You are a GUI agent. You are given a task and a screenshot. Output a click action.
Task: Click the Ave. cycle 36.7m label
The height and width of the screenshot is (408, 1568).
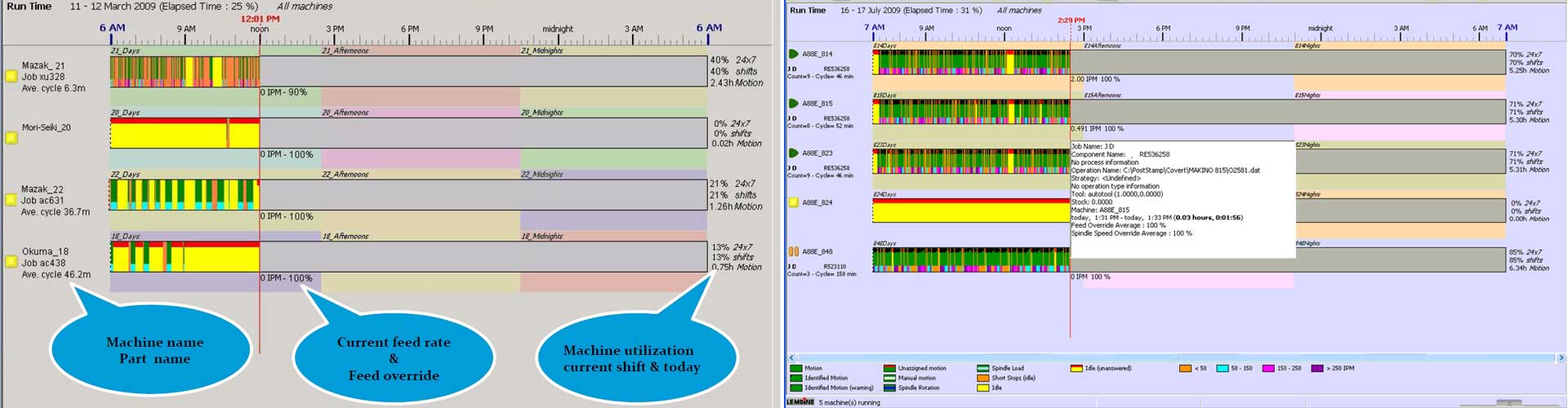(x=56, y=212)
